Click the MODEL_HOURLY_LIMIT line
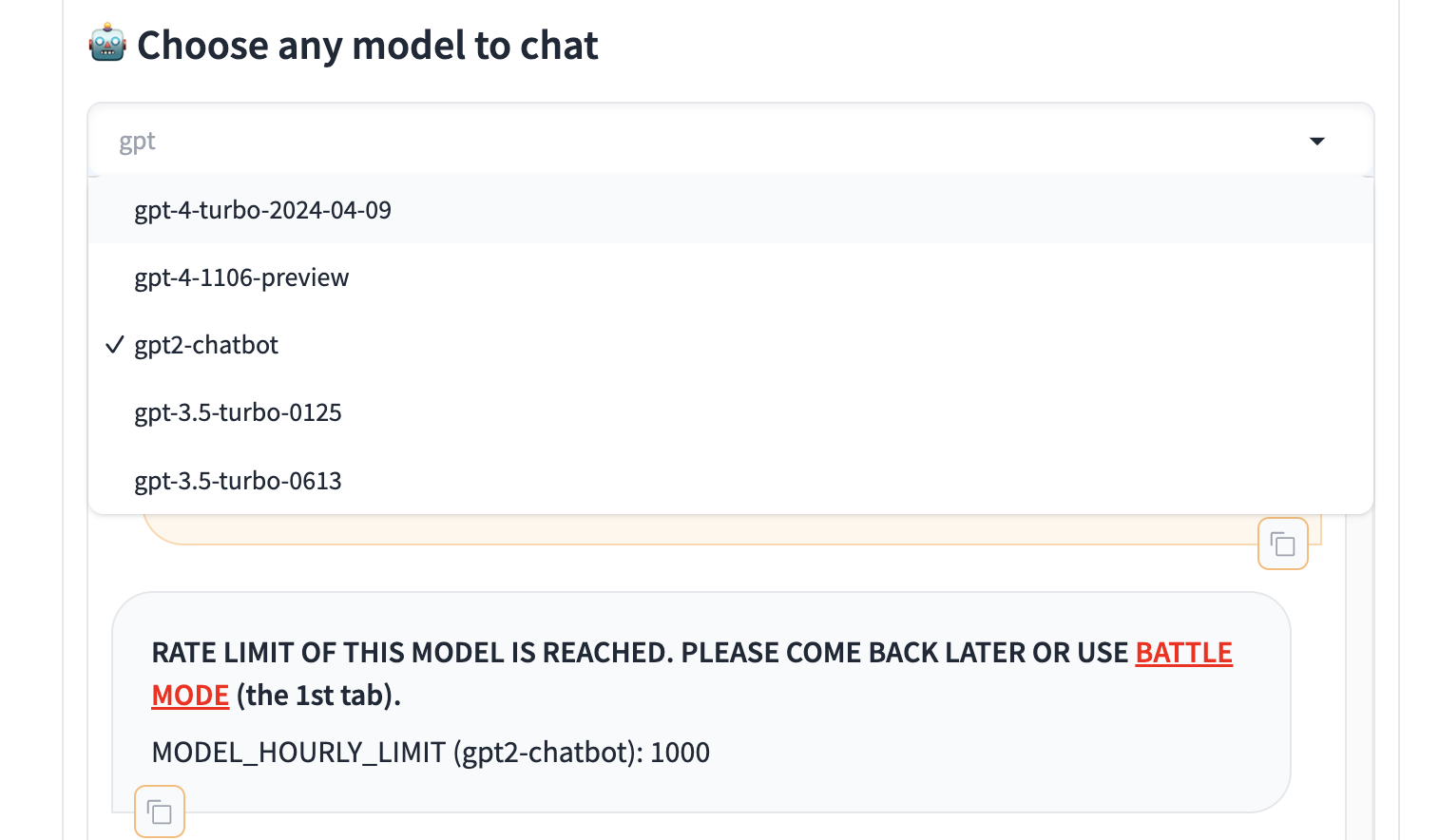The image size is (1439, 840). click(431, 753)
